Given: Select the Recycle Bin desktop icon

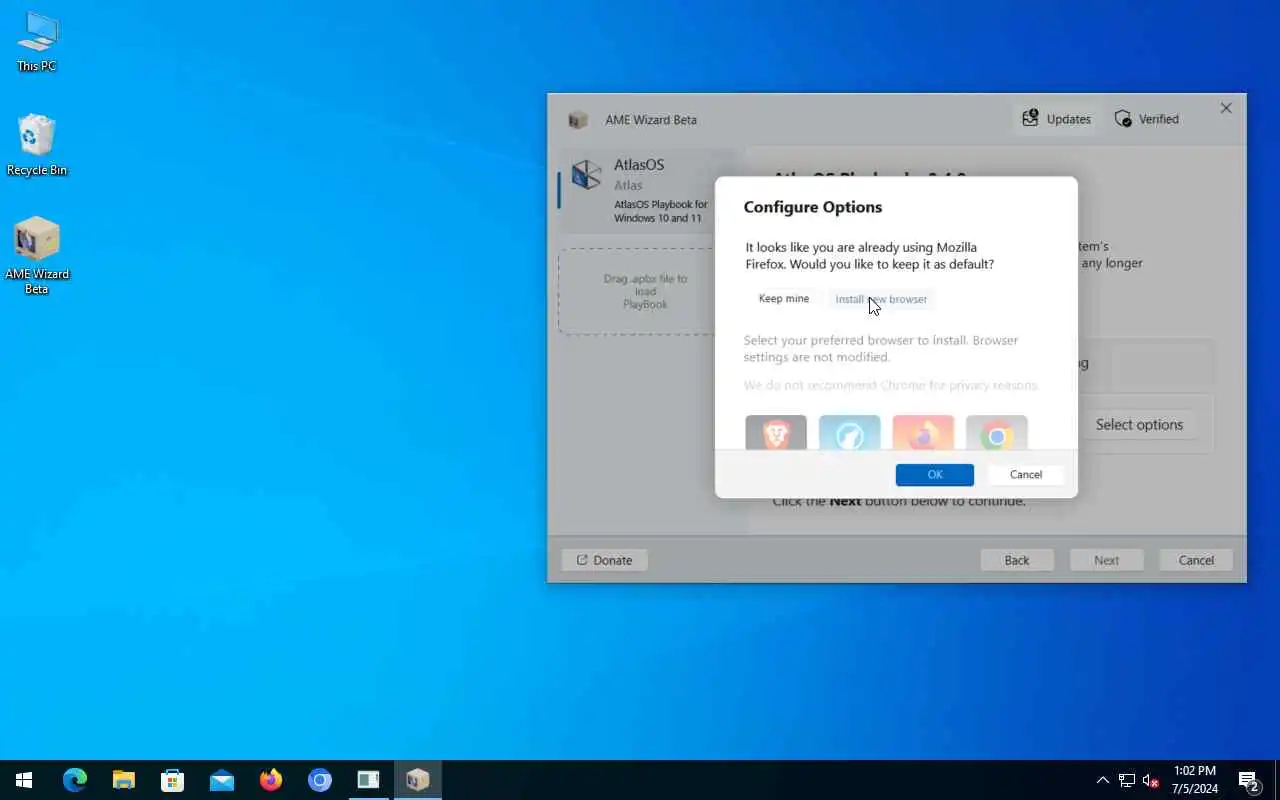Looking at the screenshot, I should pos(37,145).
